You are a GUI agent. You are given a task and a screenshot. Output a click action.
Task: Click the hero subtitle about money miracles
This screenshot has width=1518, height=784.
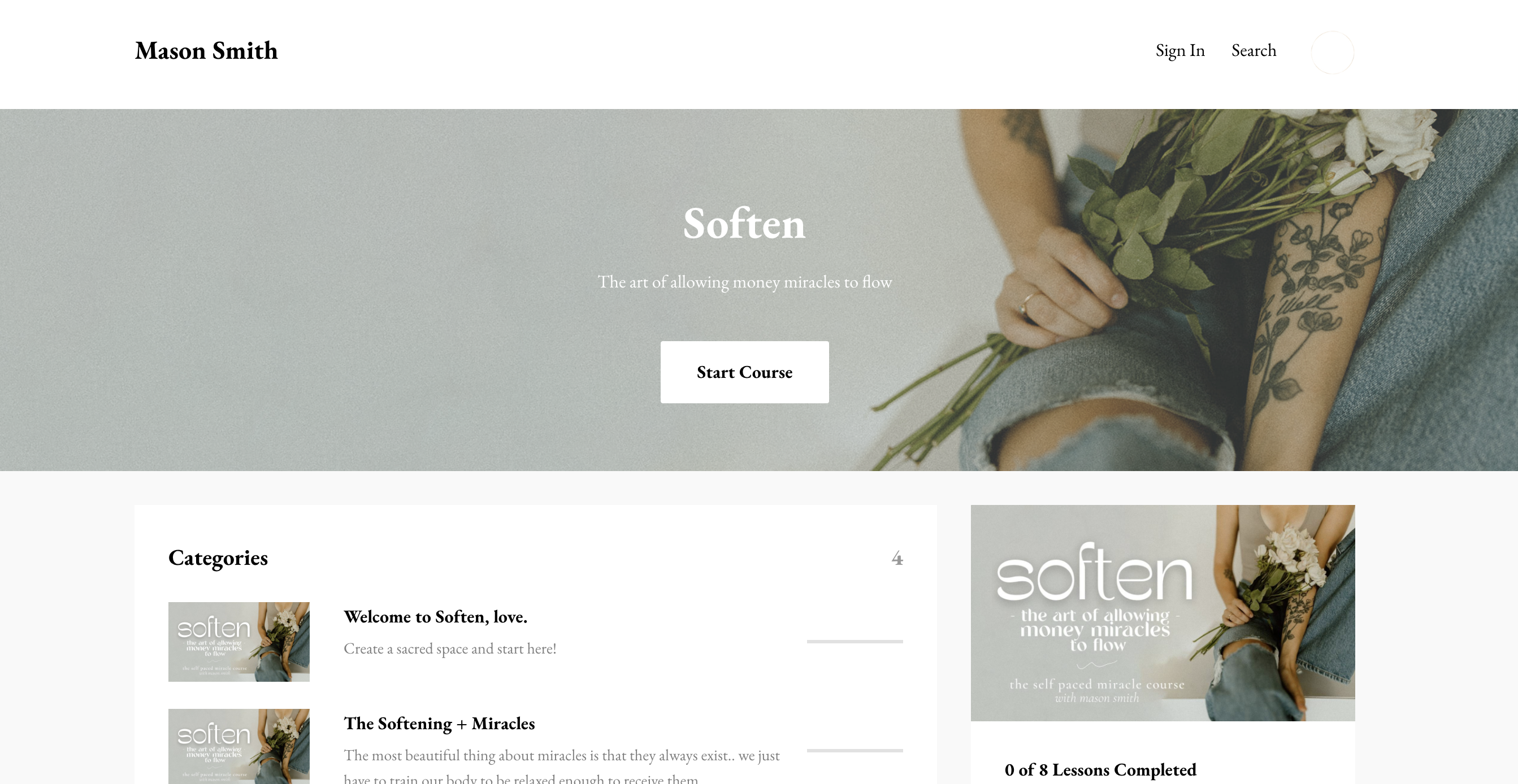tap(744, 282)
